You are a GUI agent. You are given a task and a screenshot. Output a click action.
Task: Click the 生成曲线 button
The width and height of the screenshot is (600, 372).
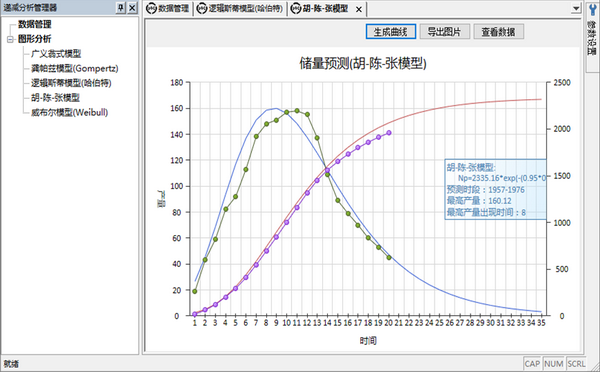[x=391, y=32]
